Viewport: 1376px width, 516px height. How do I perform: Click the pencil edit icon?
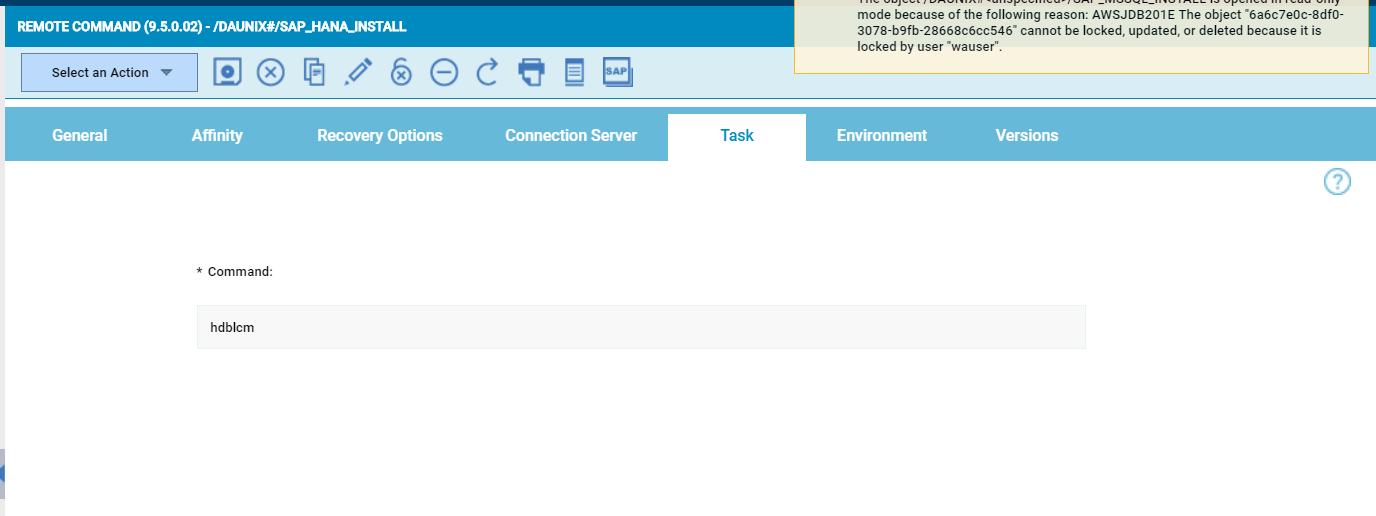point(358,72)
